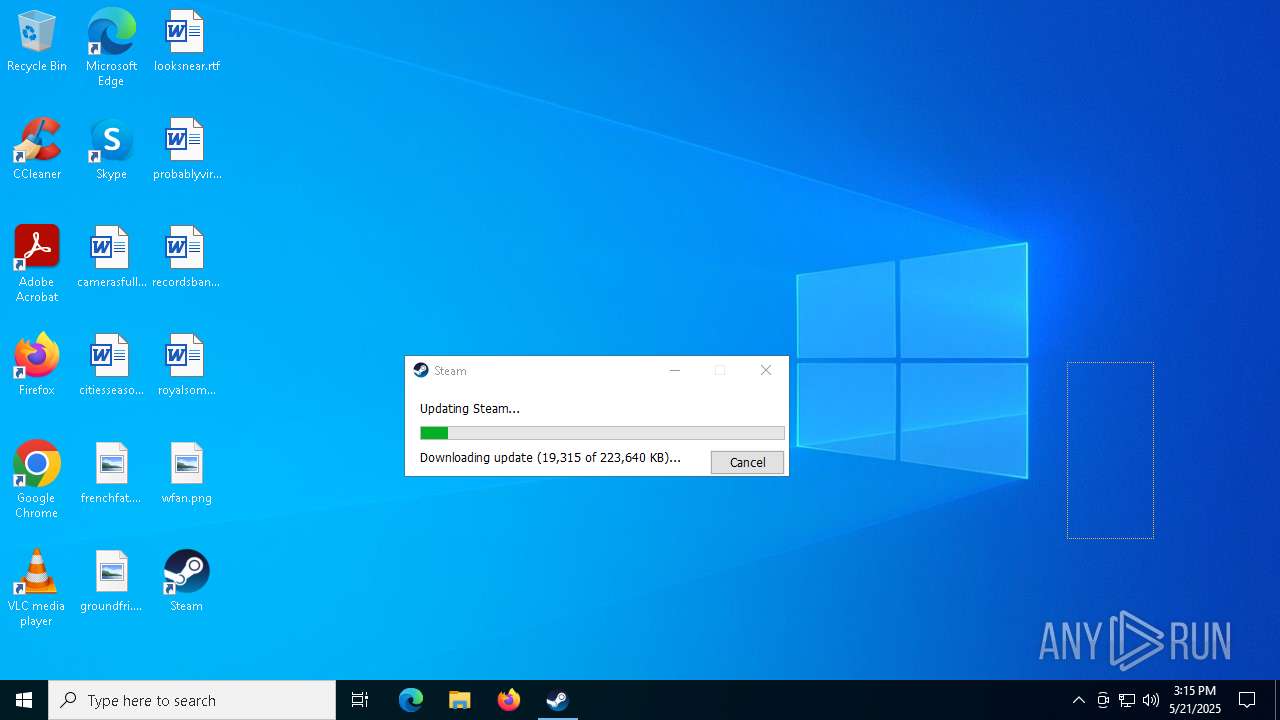
Task: Select the wfan.png image file icon
Action: point(186,474)
